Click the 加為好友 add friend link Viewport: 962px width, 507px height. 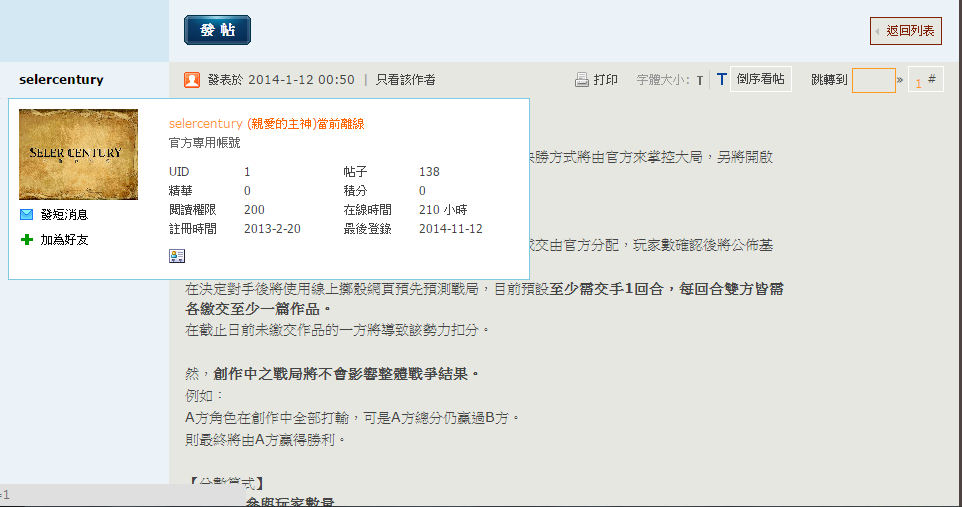click(x=64, y=240)
